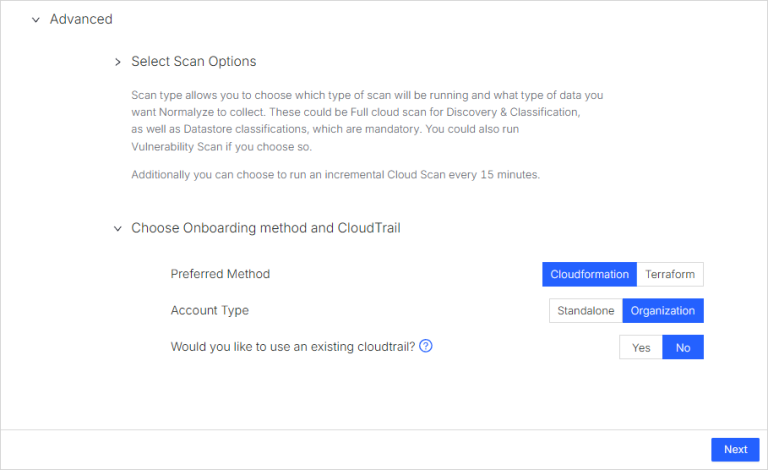Image resolution: width=768 pixels, height=470 pixels.
Task: Click the Account Type label
Action: 209,311
